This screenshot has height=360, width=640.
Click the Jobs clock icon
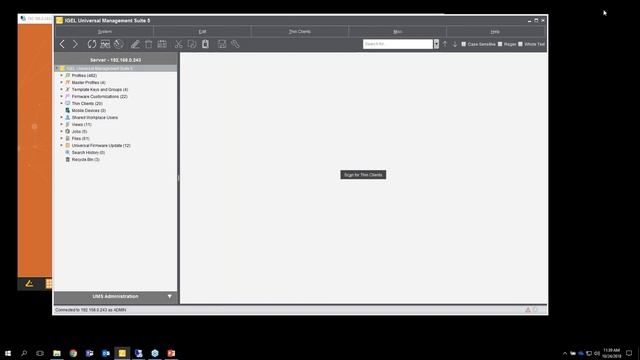(x=68, y=131)
